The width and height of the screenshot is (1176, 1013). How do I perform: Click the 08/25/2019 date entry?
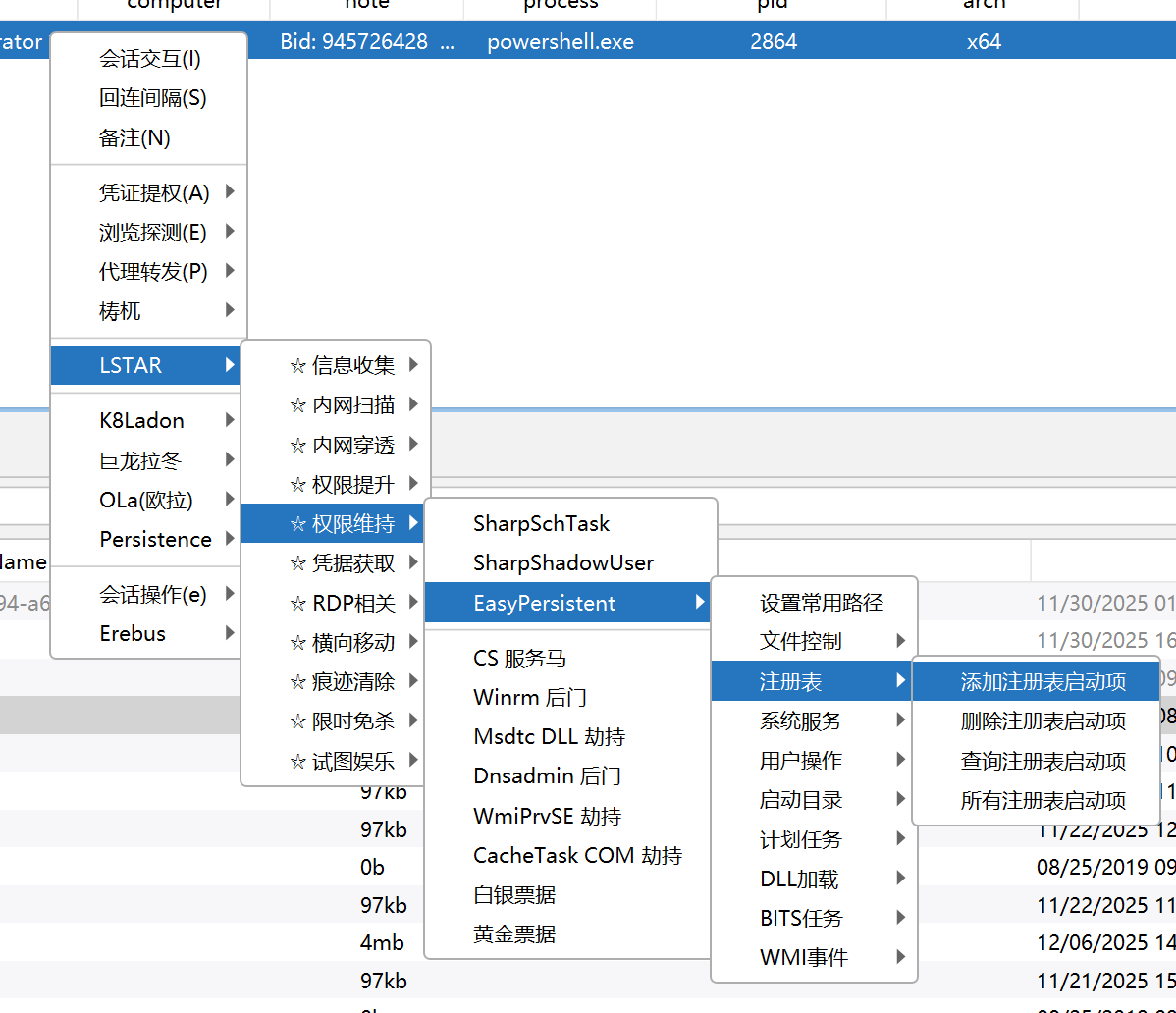pyautogui.click(x=1106, y=867)
